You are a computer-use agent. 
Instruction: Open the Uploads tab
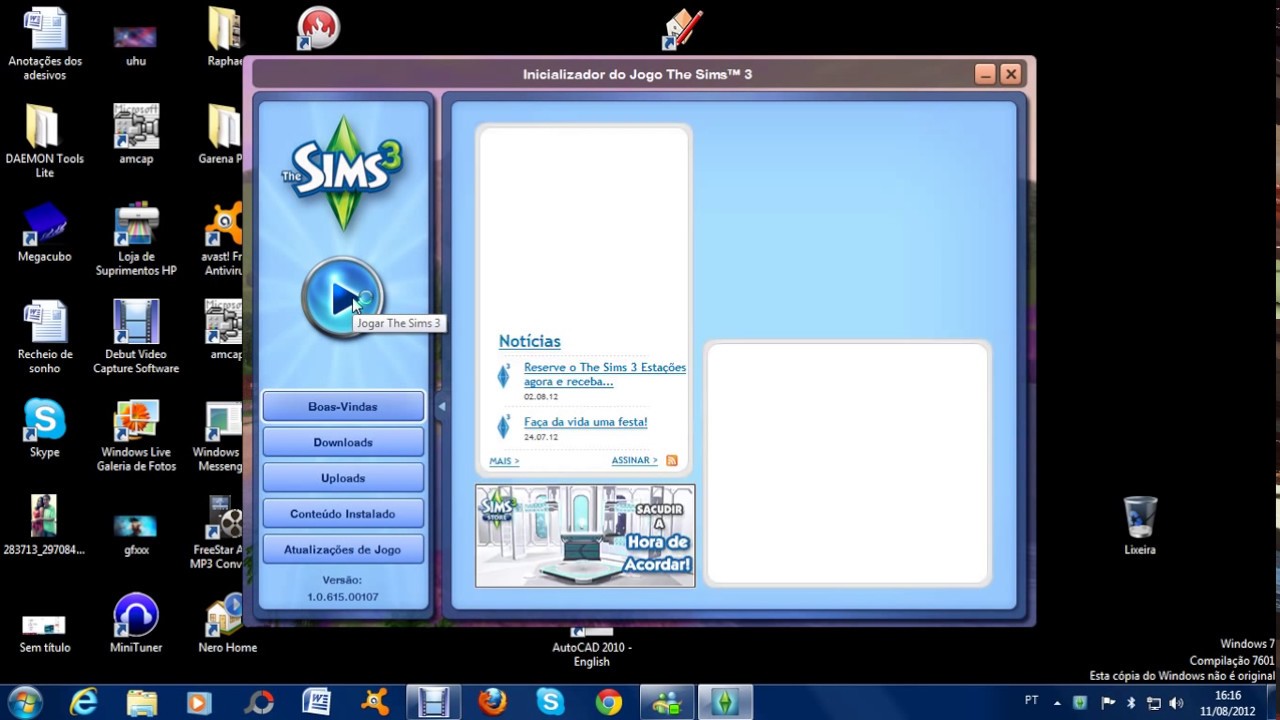click(x=343, y=478)
